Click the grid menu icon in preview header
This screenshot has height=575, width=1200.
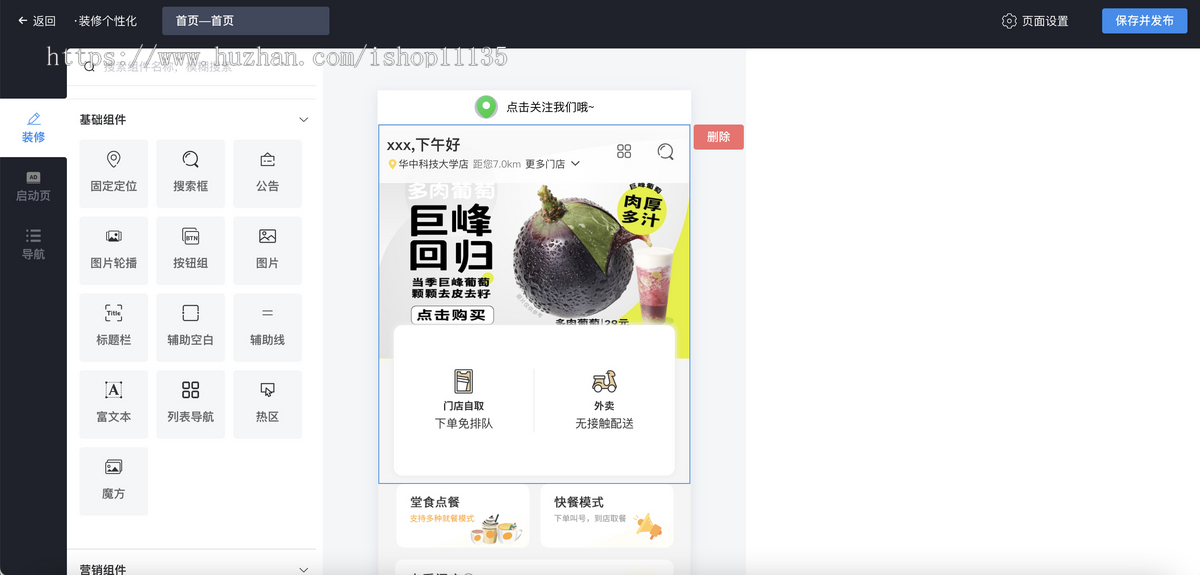tap(624, 151)
